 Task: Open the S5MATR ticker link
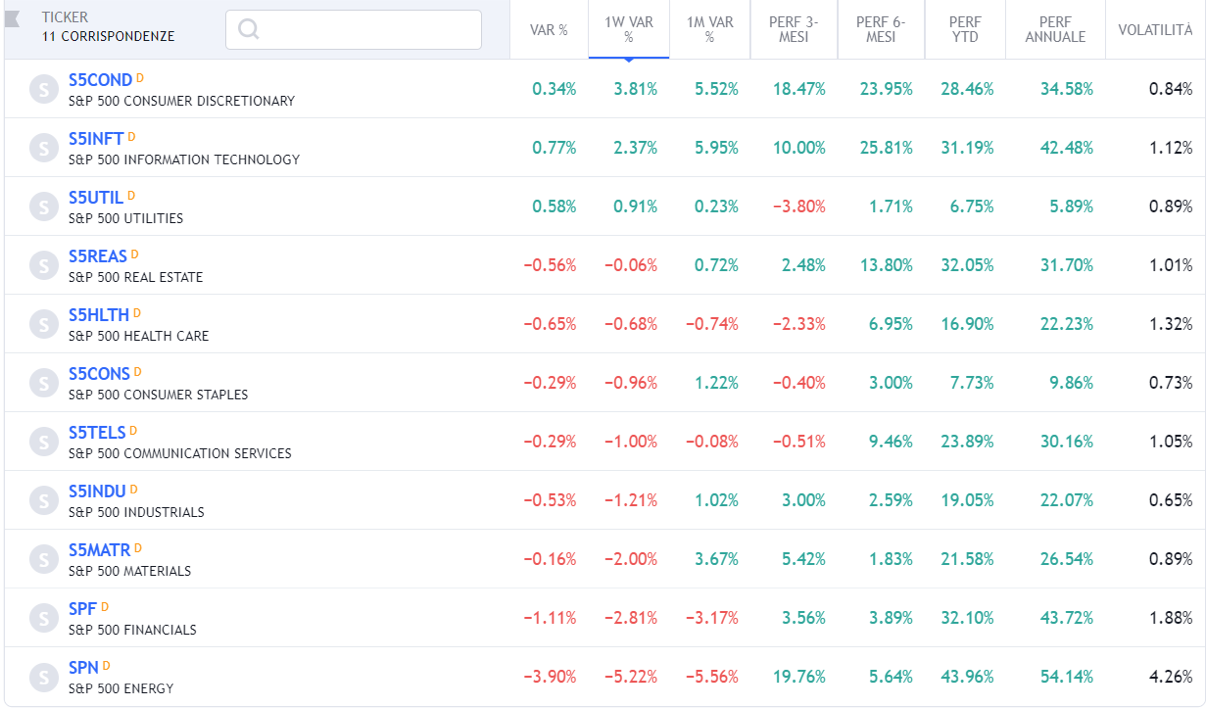(x=99, y=550)
